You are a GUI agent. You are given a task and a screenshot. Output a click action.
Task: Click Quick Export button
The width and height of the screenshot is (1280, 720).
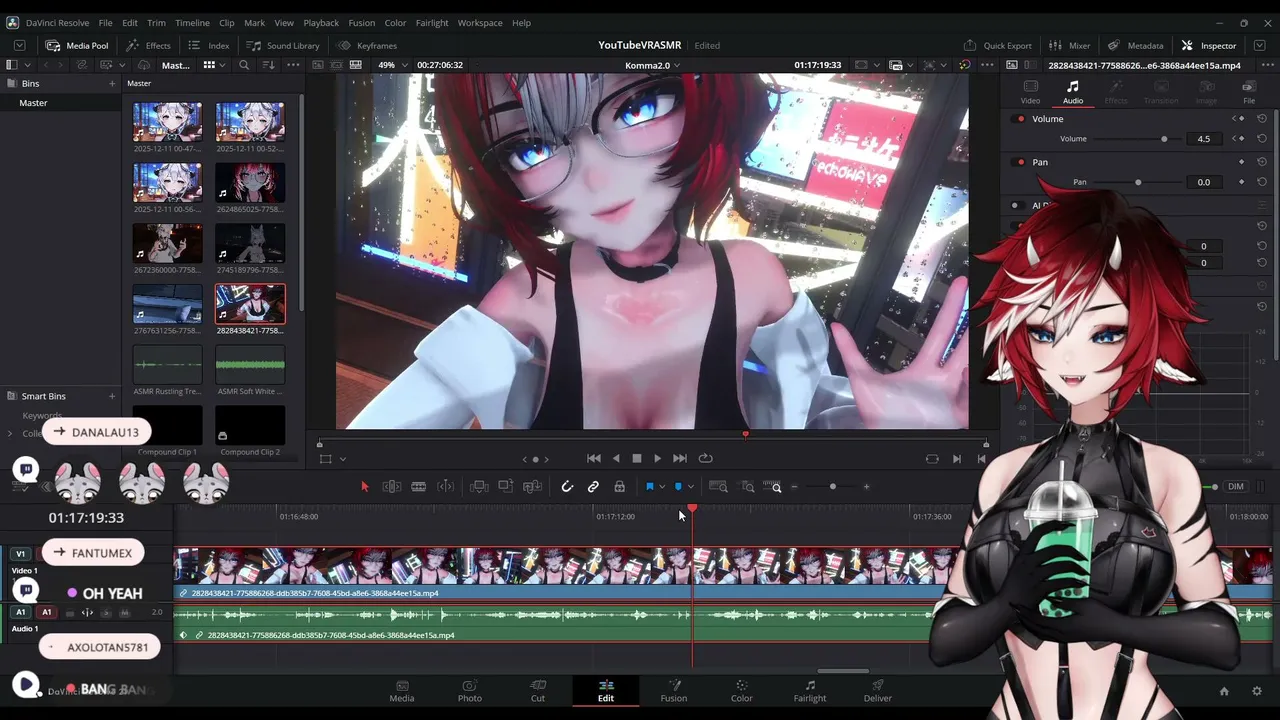pos(997,45)
